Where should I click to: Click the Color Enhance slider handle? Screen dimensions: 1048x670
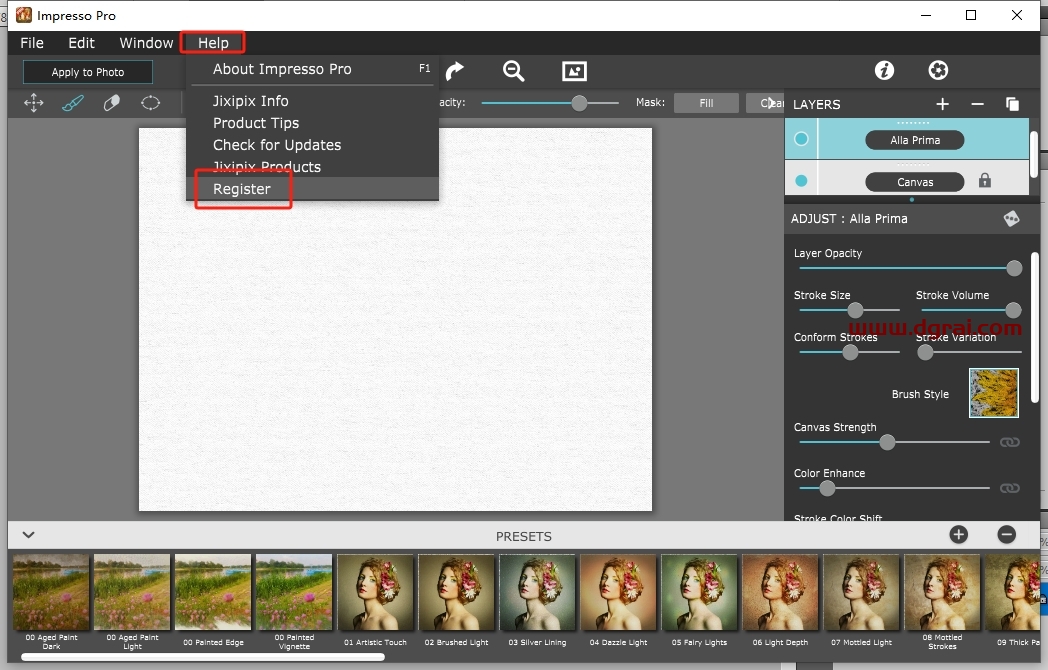827,488
